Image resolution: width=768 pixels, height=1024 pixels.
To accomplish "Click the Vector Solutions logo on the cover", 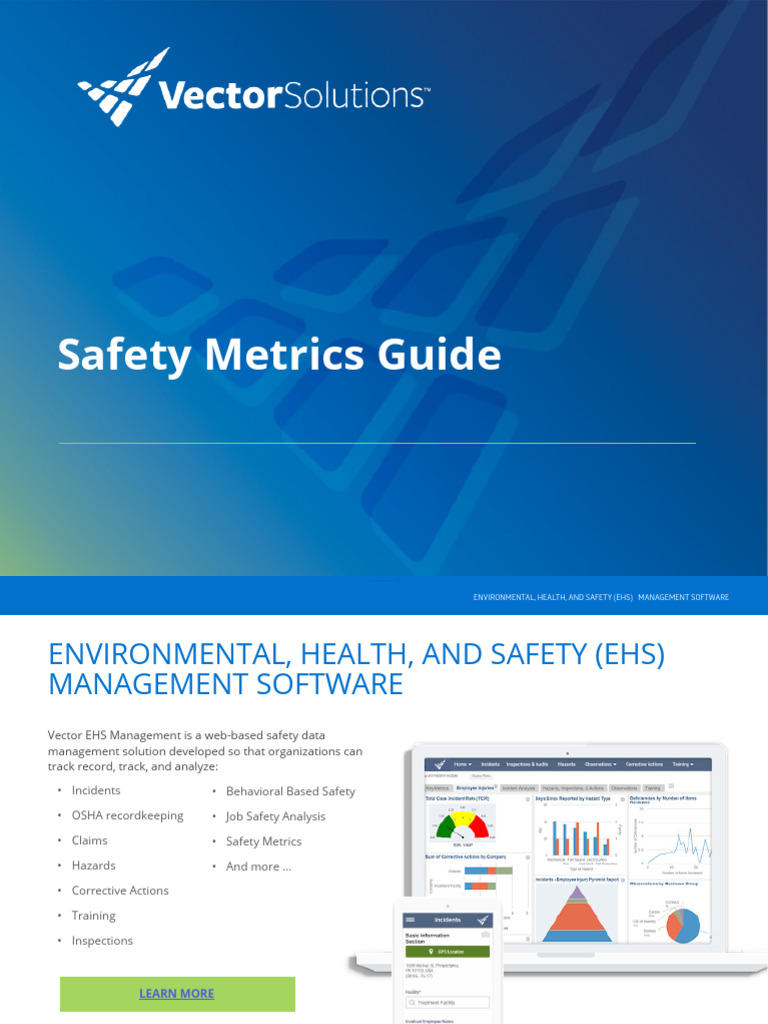I will tap(254, 88).
